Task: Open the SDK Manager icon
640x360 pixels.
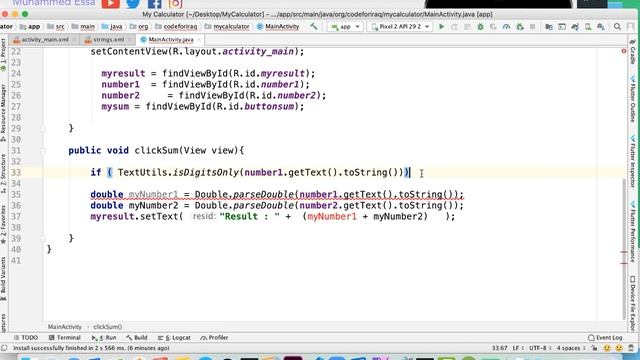Action: pos(601,27)
